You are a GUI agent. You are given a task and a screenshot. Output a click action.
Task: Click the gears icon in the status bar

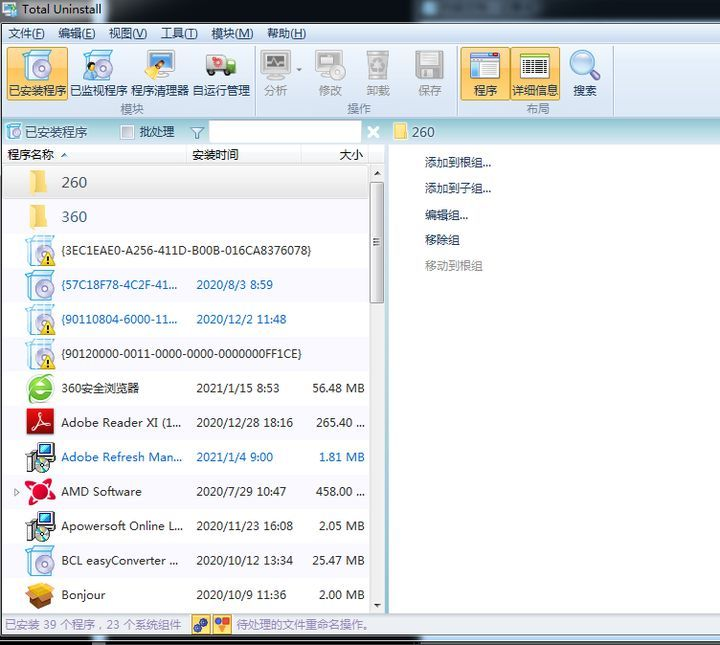[x=201, y=625]
